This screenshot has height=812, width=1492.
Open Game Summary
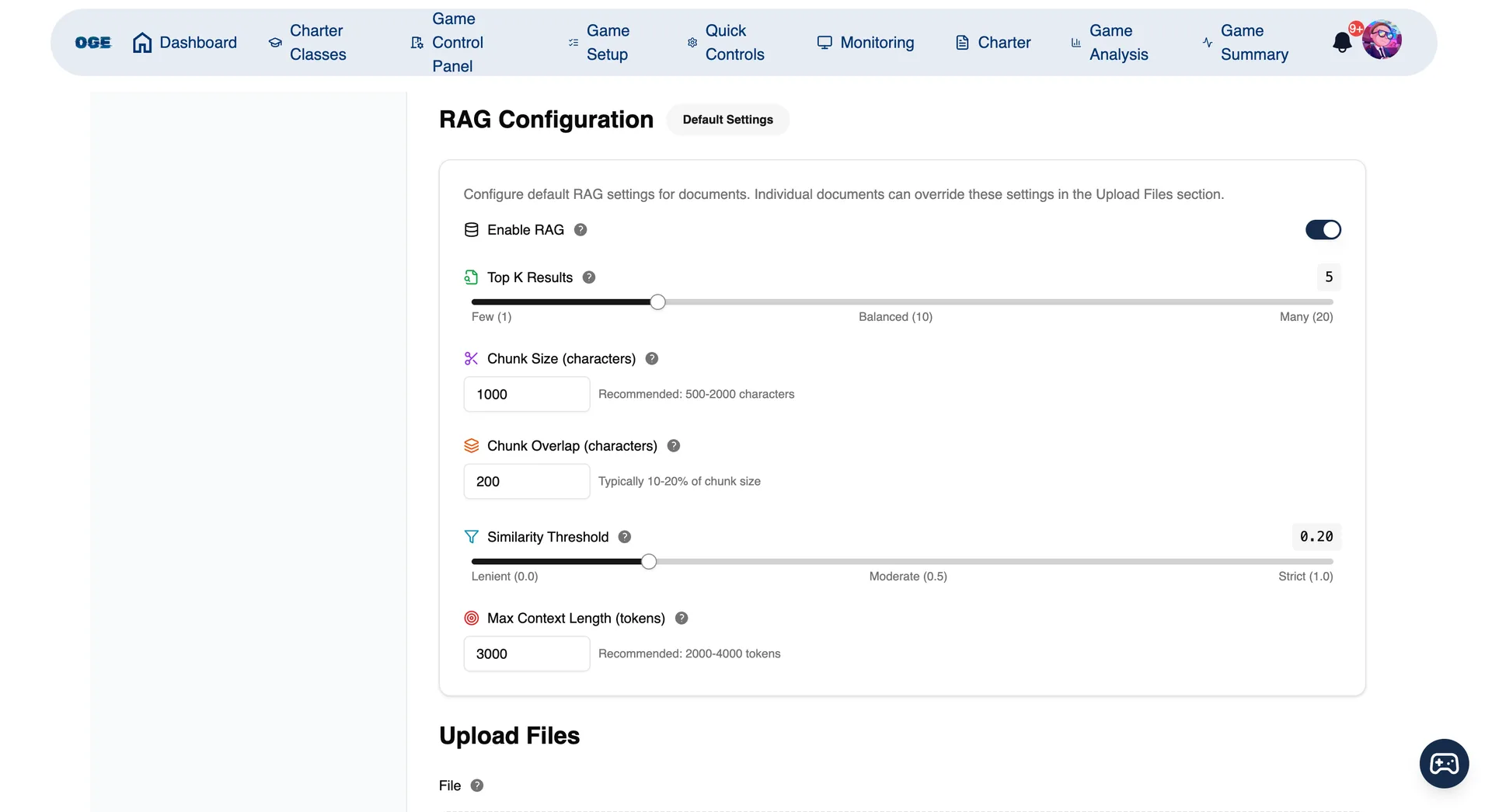tap(1245, 43)
